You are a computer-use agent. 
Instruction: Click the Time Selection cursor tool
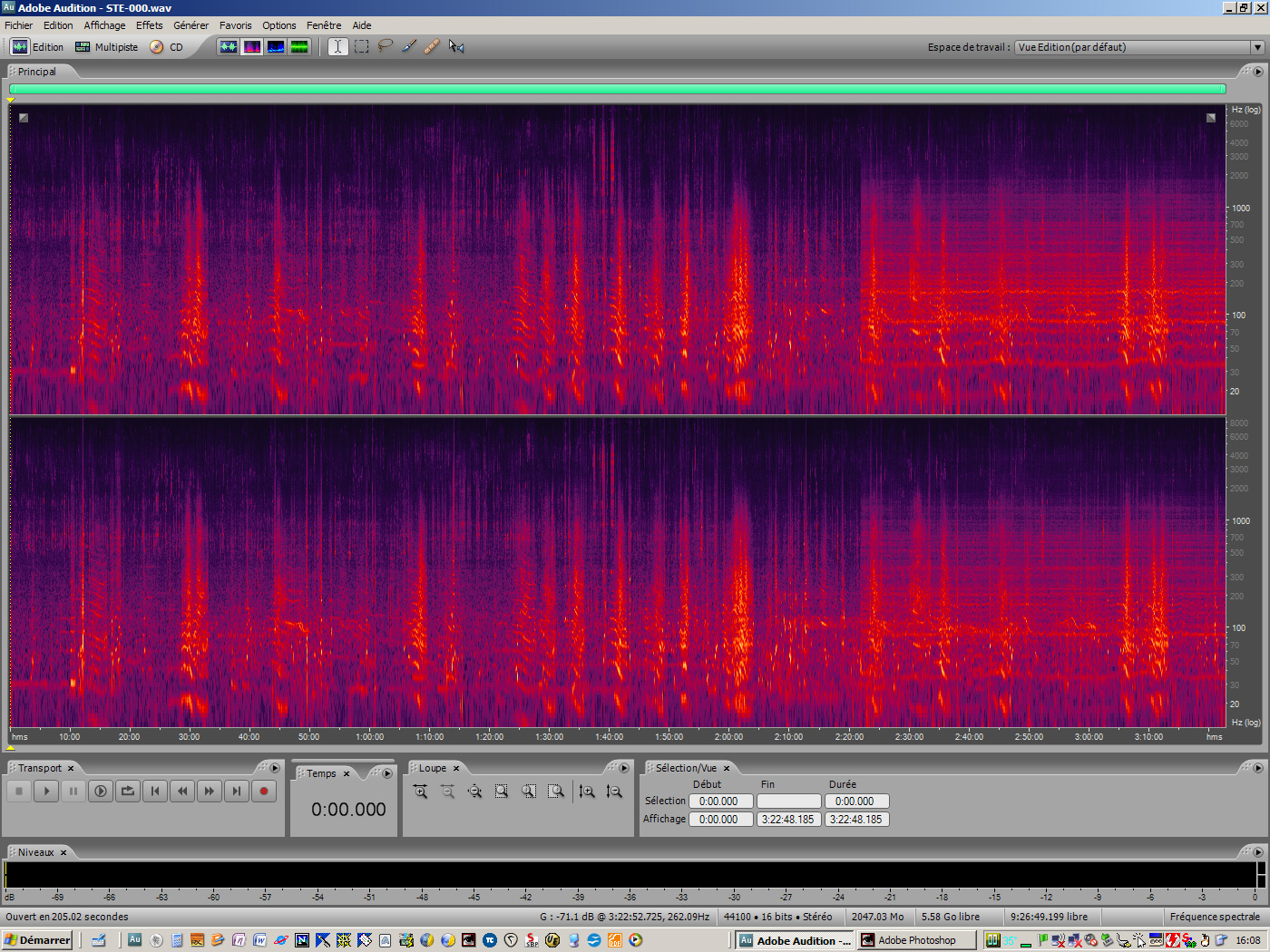pos(337,46)
